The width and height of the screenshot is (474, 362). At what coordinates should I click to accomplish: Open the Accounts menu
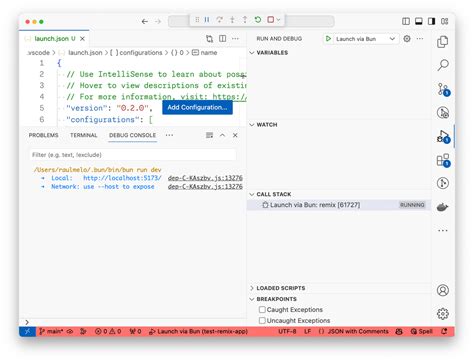[x=443, y=290]
